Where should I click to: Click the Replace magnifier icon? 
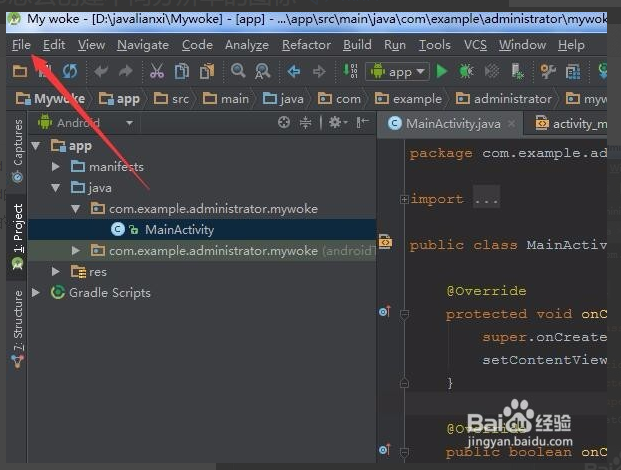point(262,72)
